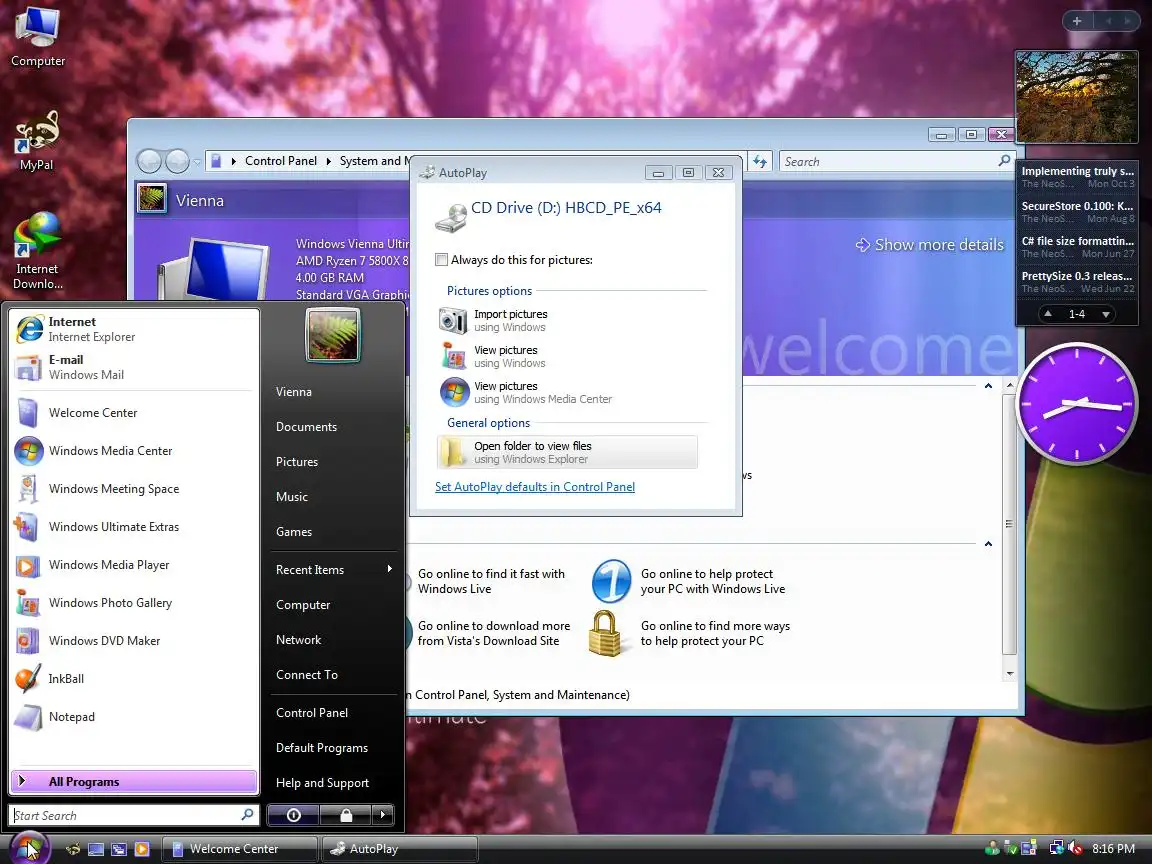This screenshot has width=1152, height=864.
Task: Click the search magnifier in Welcome Center
Action: 1004,160
